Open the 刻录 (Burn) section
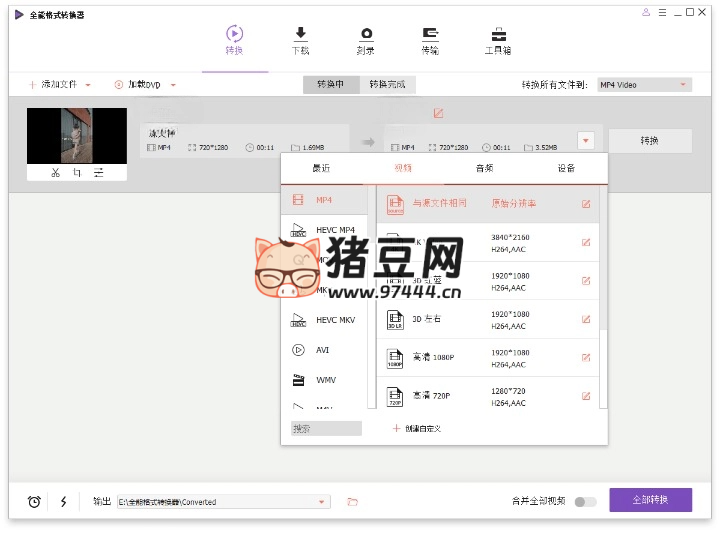 point(366,41)
